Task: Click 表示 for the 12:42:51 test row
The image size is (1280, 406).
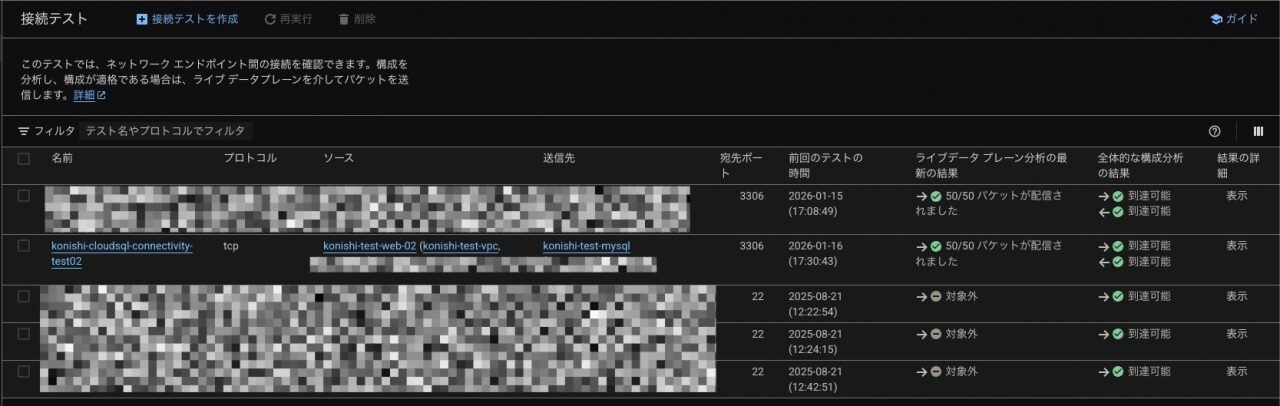Action: click(x=1236, y=371)
